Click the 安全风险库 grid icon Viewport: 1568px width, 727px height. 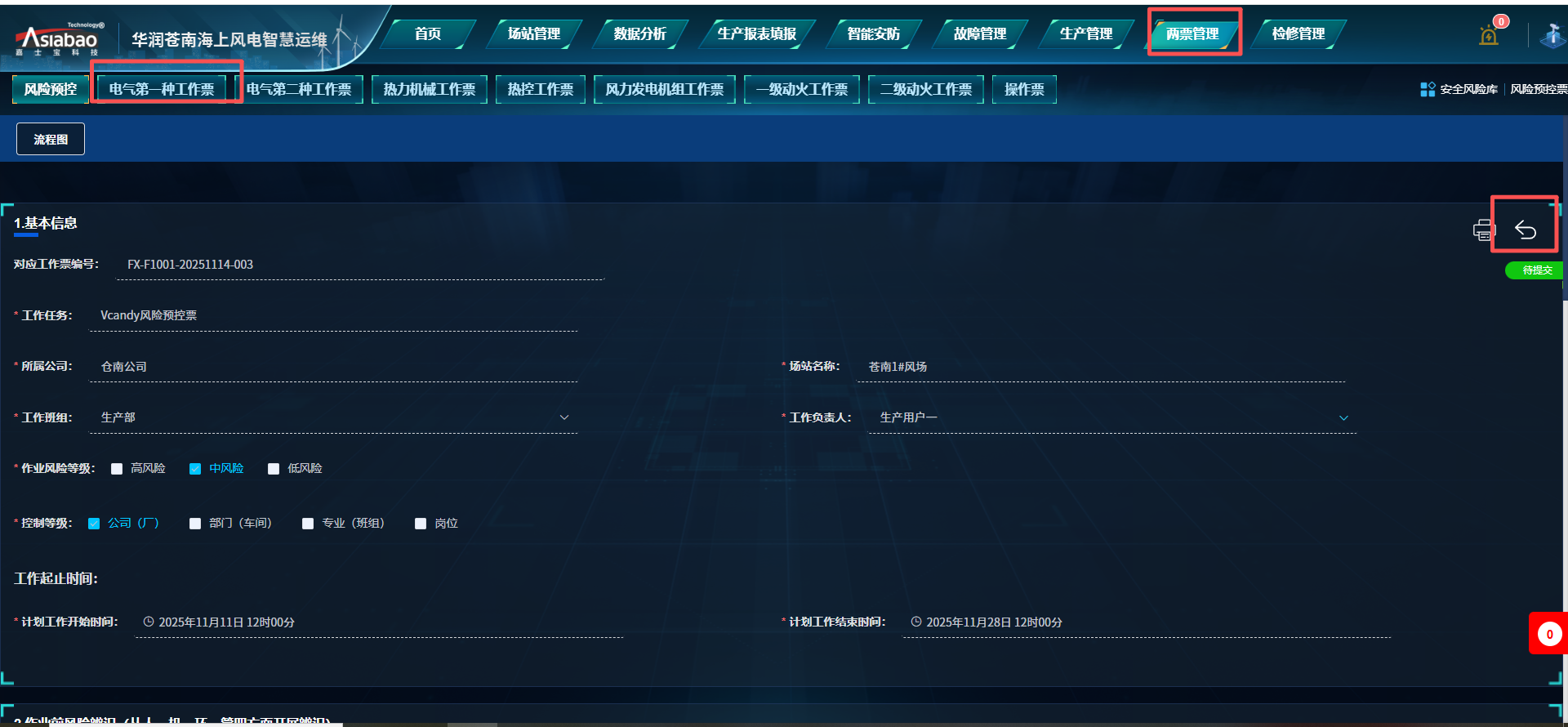pyautogui.click(x=1428, y=89)
